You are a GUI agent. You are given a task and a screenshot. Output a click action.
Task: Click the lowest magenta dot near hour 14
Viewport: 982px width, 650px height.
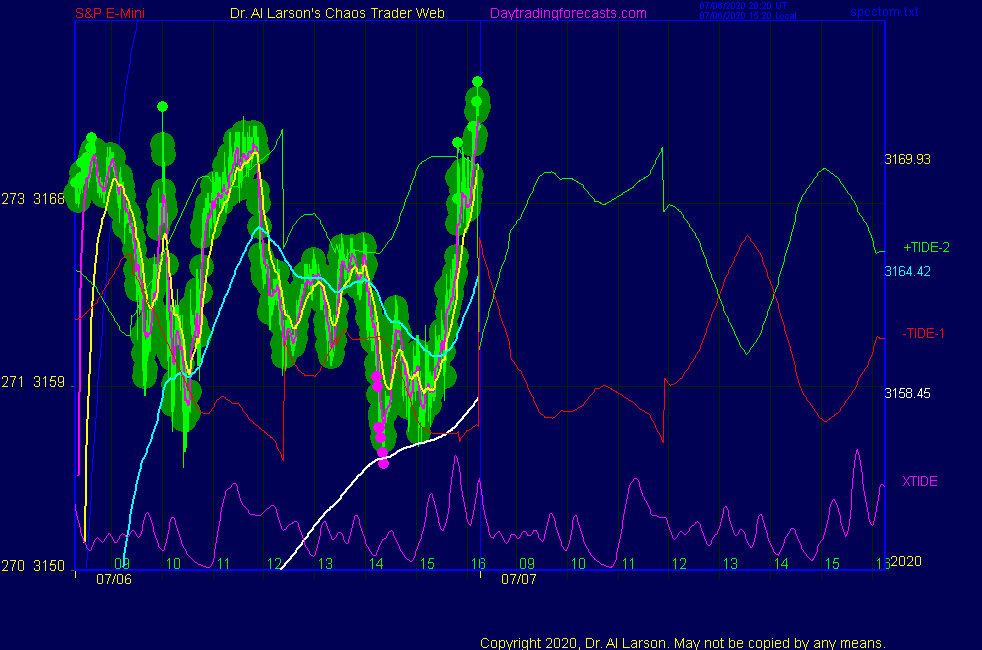[383, 463]
